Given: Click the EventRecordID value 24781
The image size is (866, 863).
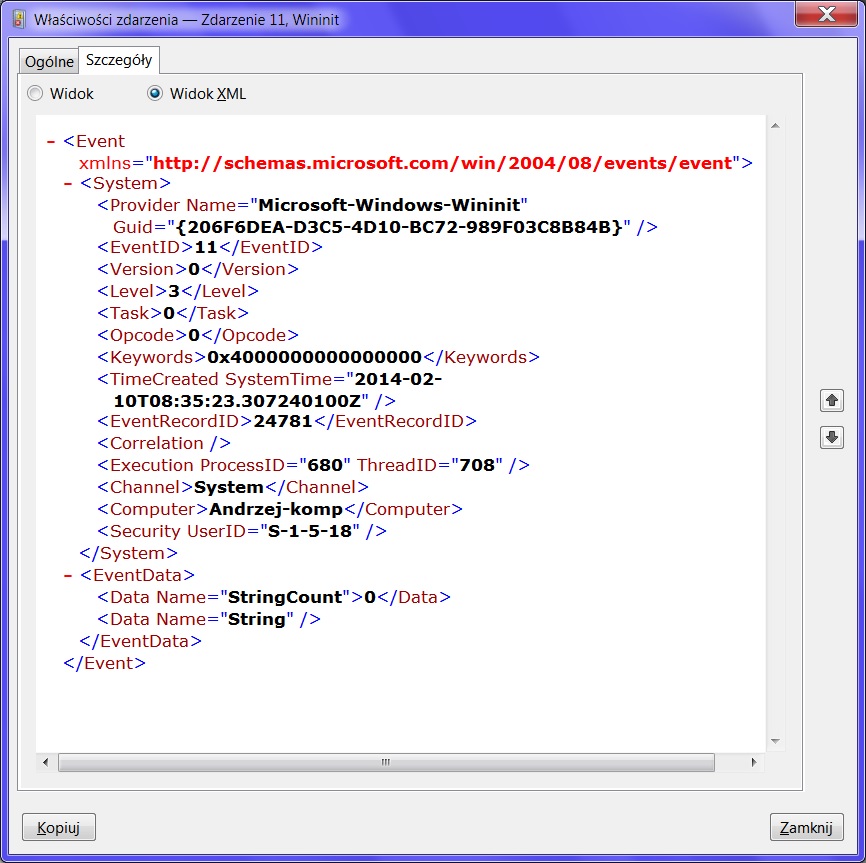Looking at the screenshot, I should coord(283,421).
